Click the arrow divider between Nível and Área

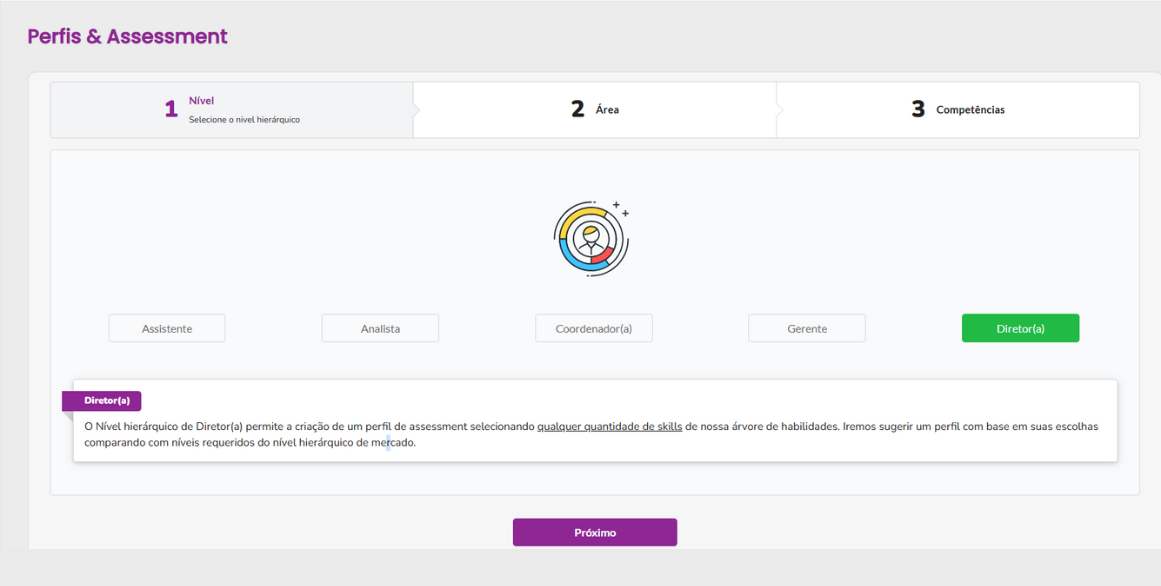(415, 110)
